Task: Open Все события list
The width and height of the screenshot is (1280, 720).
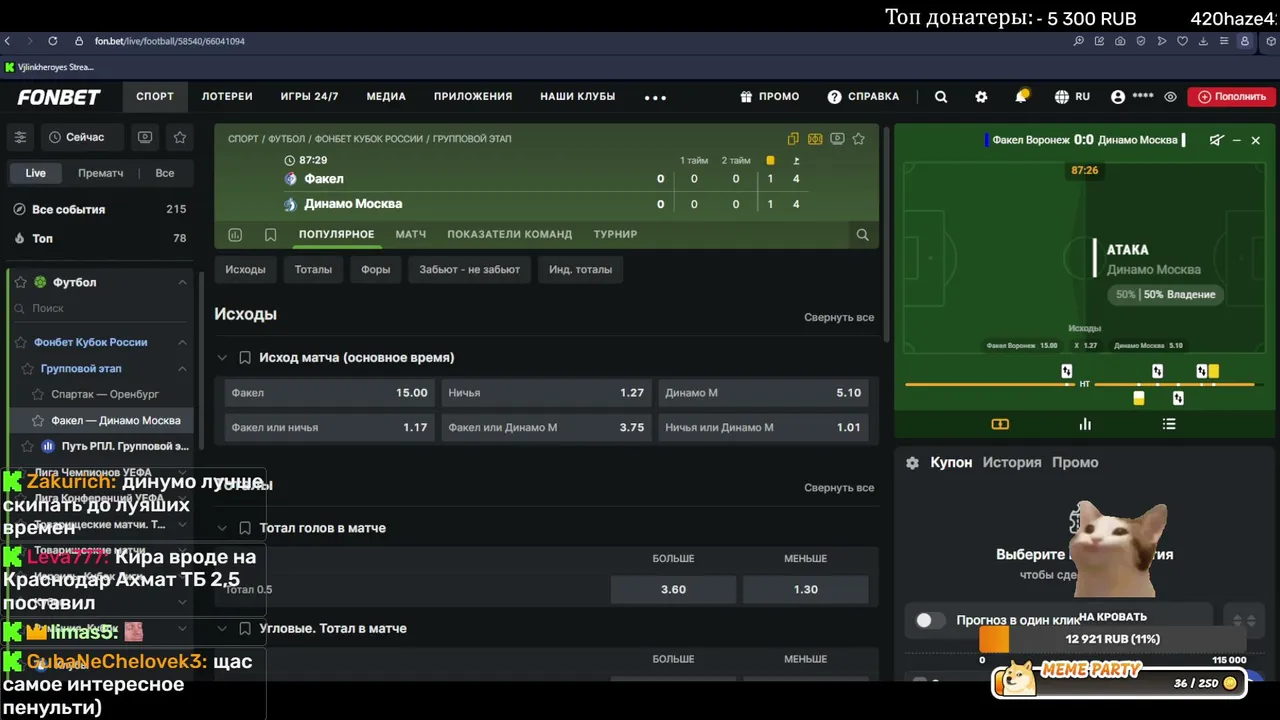Action: coord(100,209)
